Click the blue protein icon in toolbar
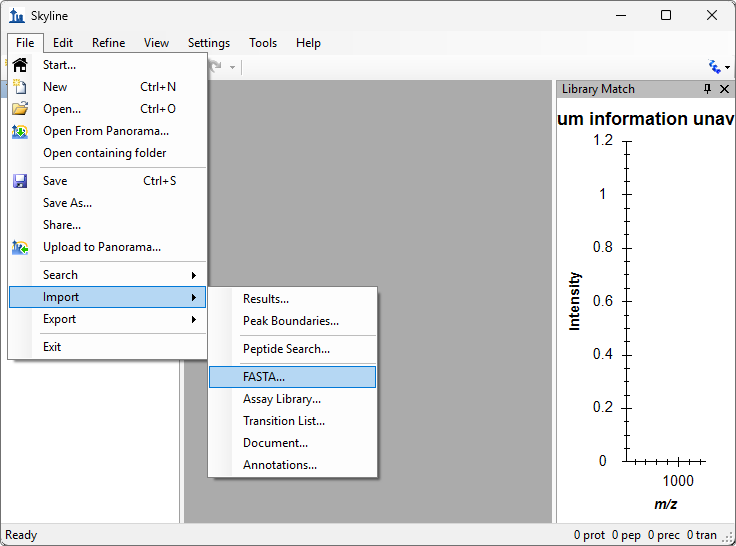Viewport: 736px width, 546px height. coord(714,67)
